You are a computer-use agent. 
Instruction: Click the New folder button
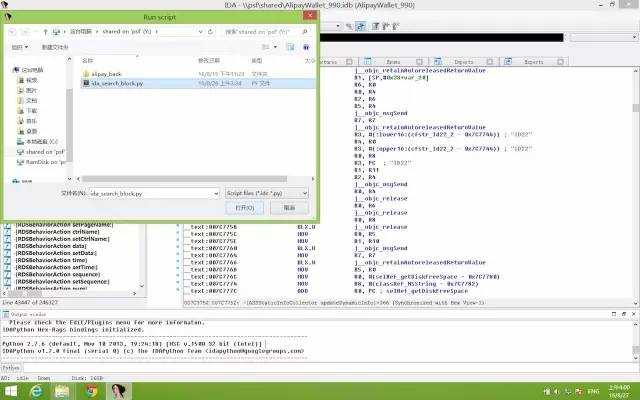point(55,47)
